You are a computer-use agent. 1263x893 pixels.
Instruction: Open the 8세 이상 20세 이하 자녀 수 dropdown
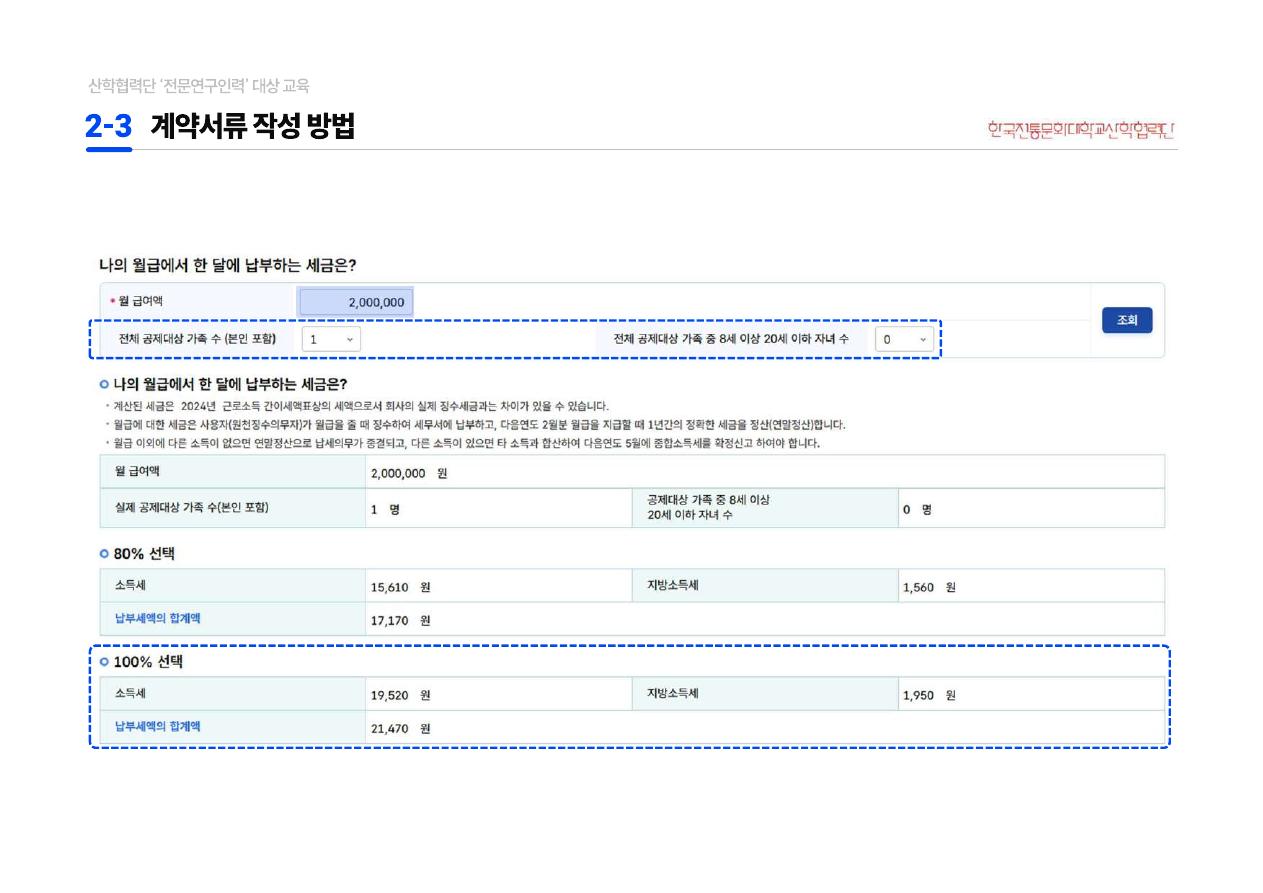click(x=905, y=340)
